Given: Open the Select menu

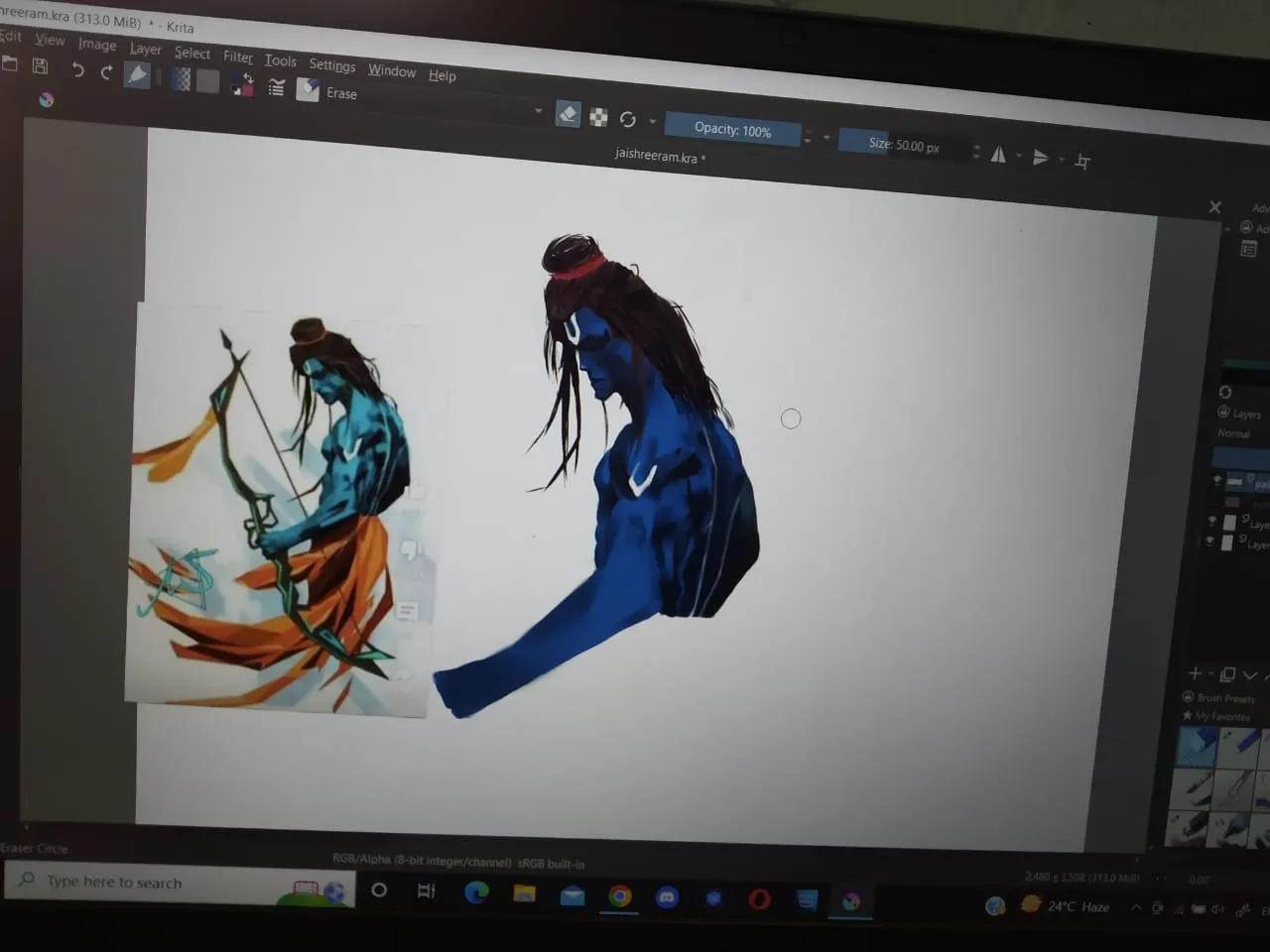Looking at the screenshot, I should (x=192, y=53).
